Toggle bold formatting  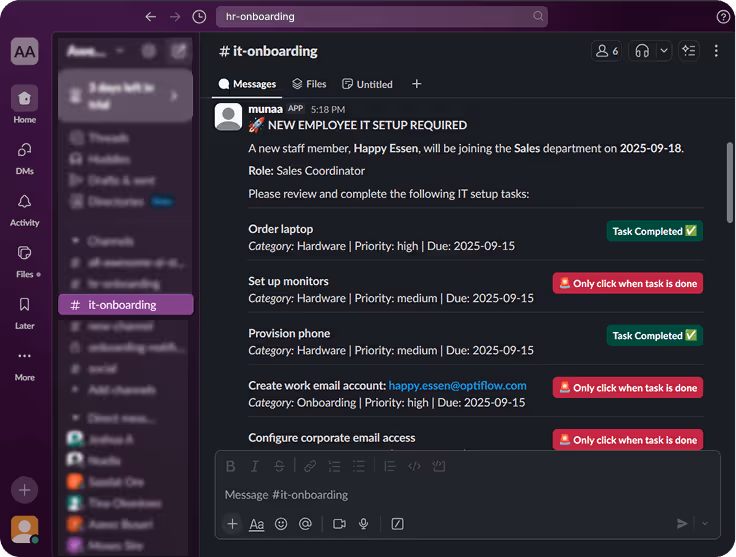click(x=230, y=466)
